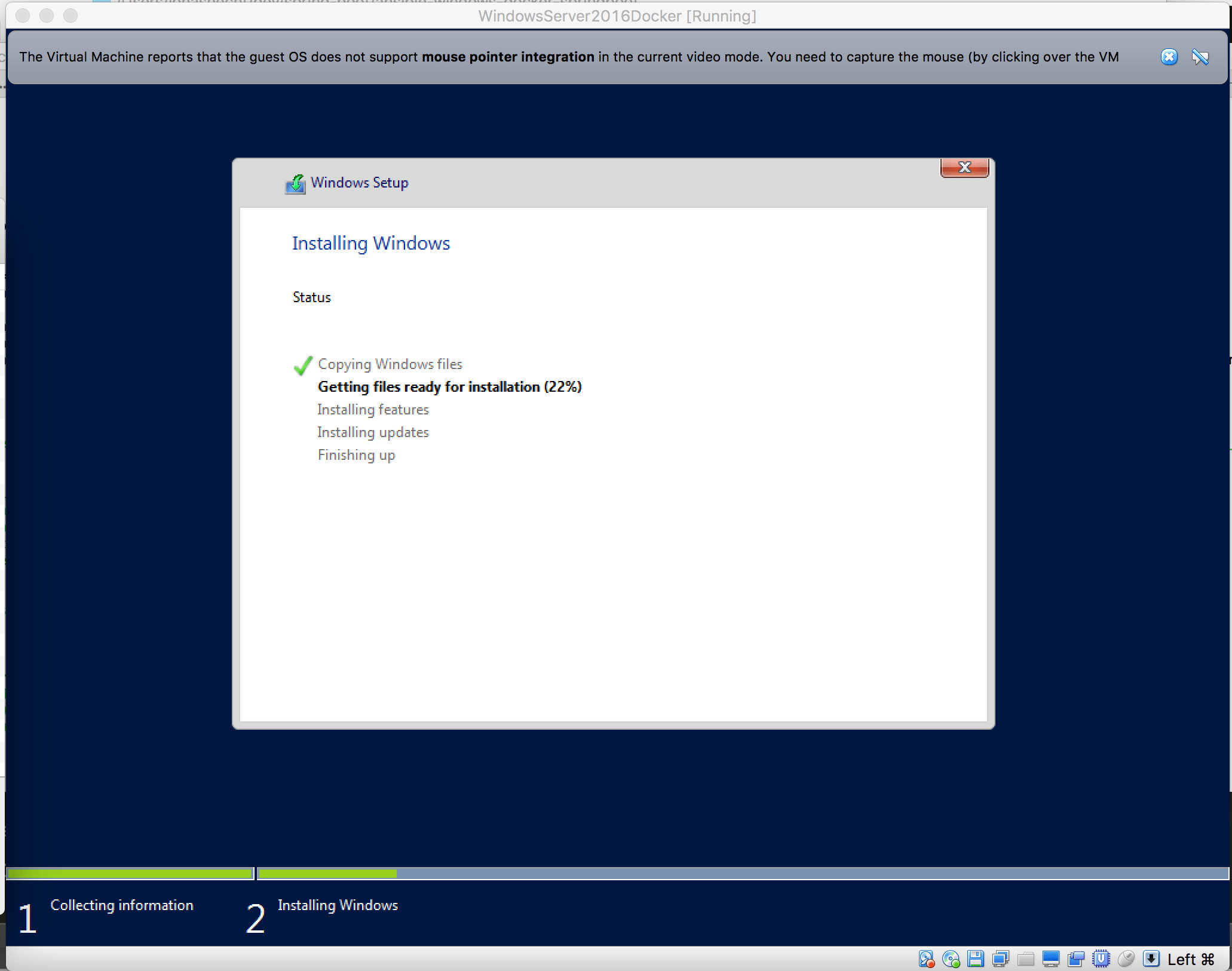The height and width of the screenshot is (971, 1232).
Task: Click the CPU virtualization status icon
Action: click(x=1101, y=959)
